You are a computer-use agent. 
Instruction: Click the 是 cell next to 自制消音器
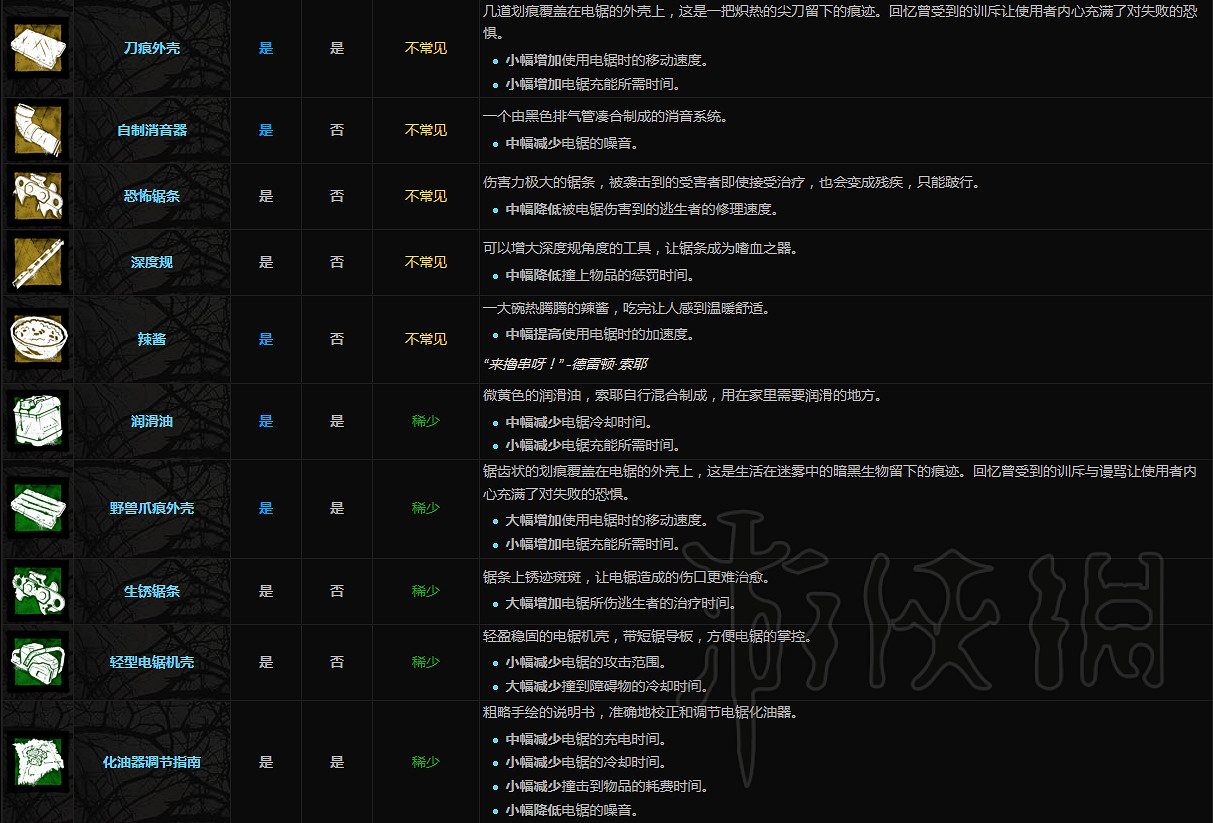coord(265,130)
